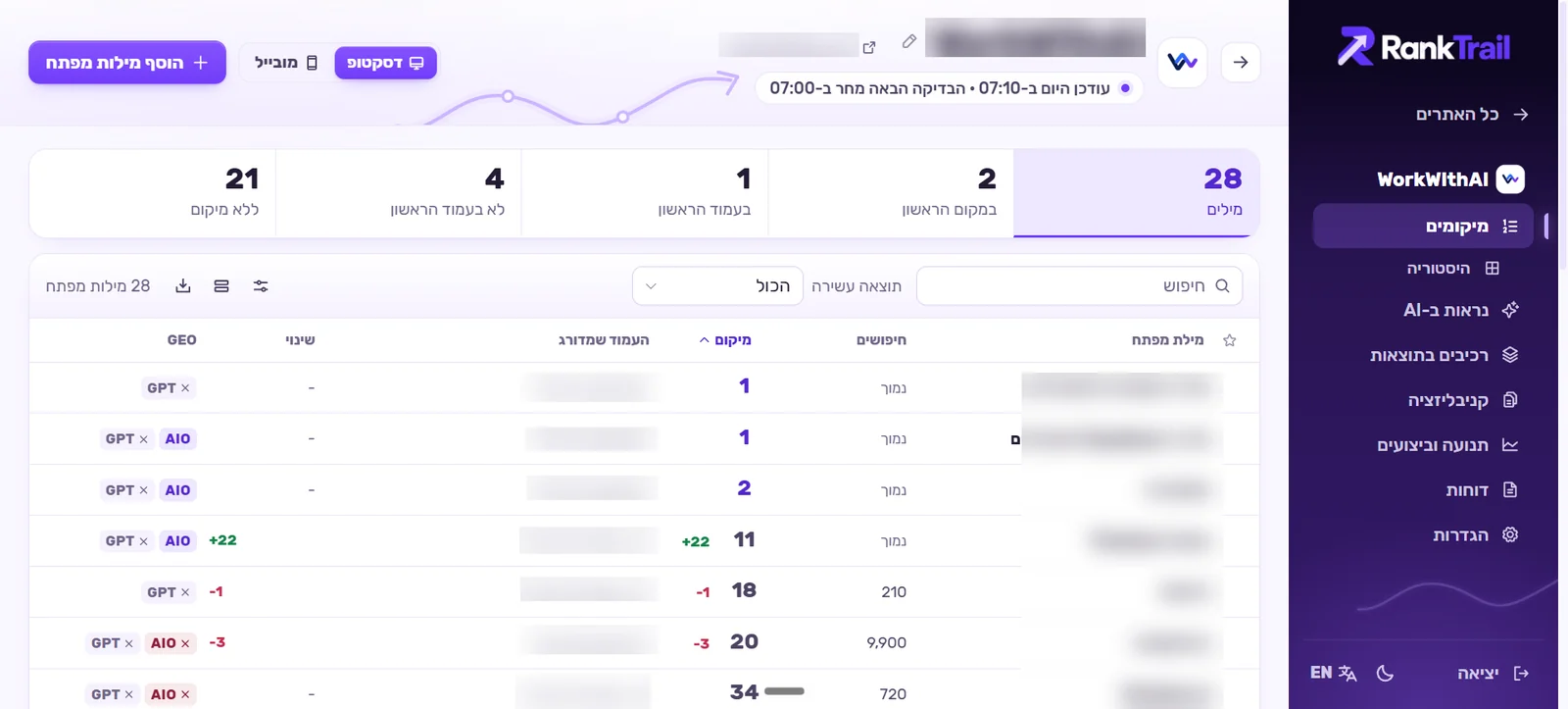Toggle dark mode moon icon
1568x709 pixels.
(1385, 673)
